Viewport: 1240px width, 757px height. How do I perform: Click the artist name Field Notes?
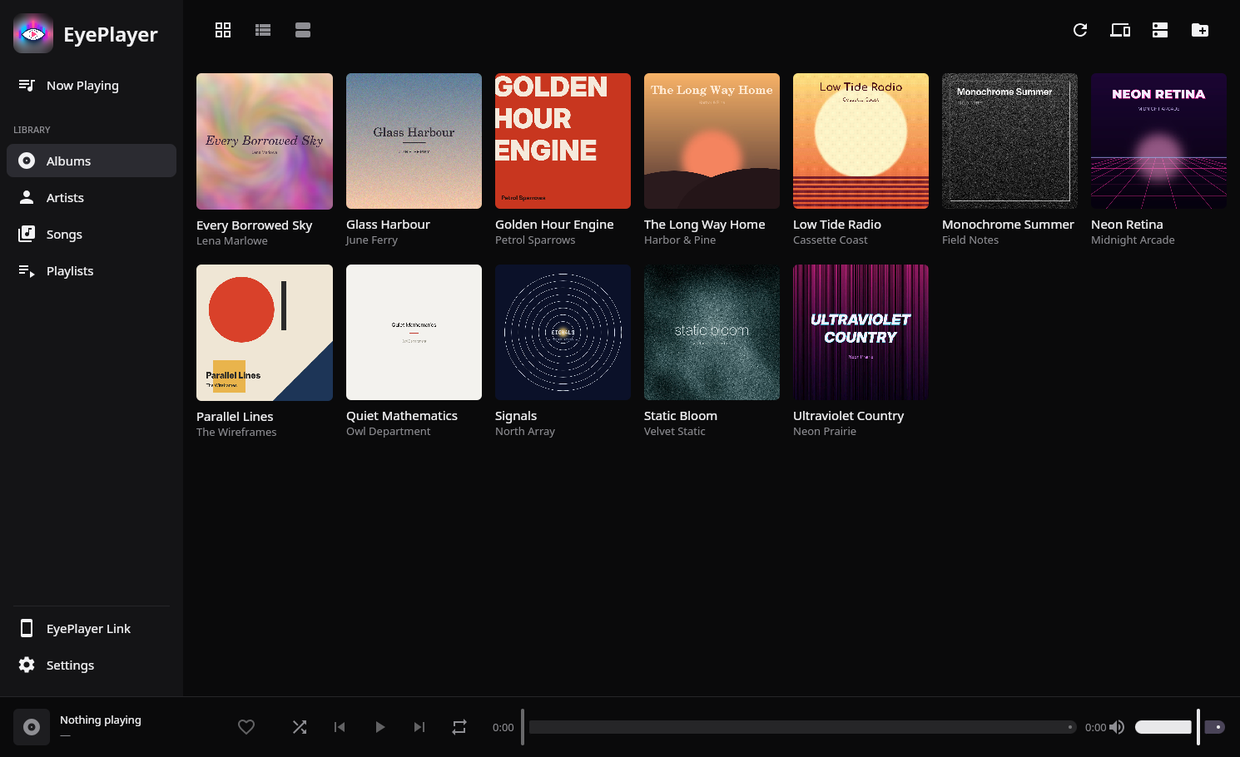[x=970, y=240]
